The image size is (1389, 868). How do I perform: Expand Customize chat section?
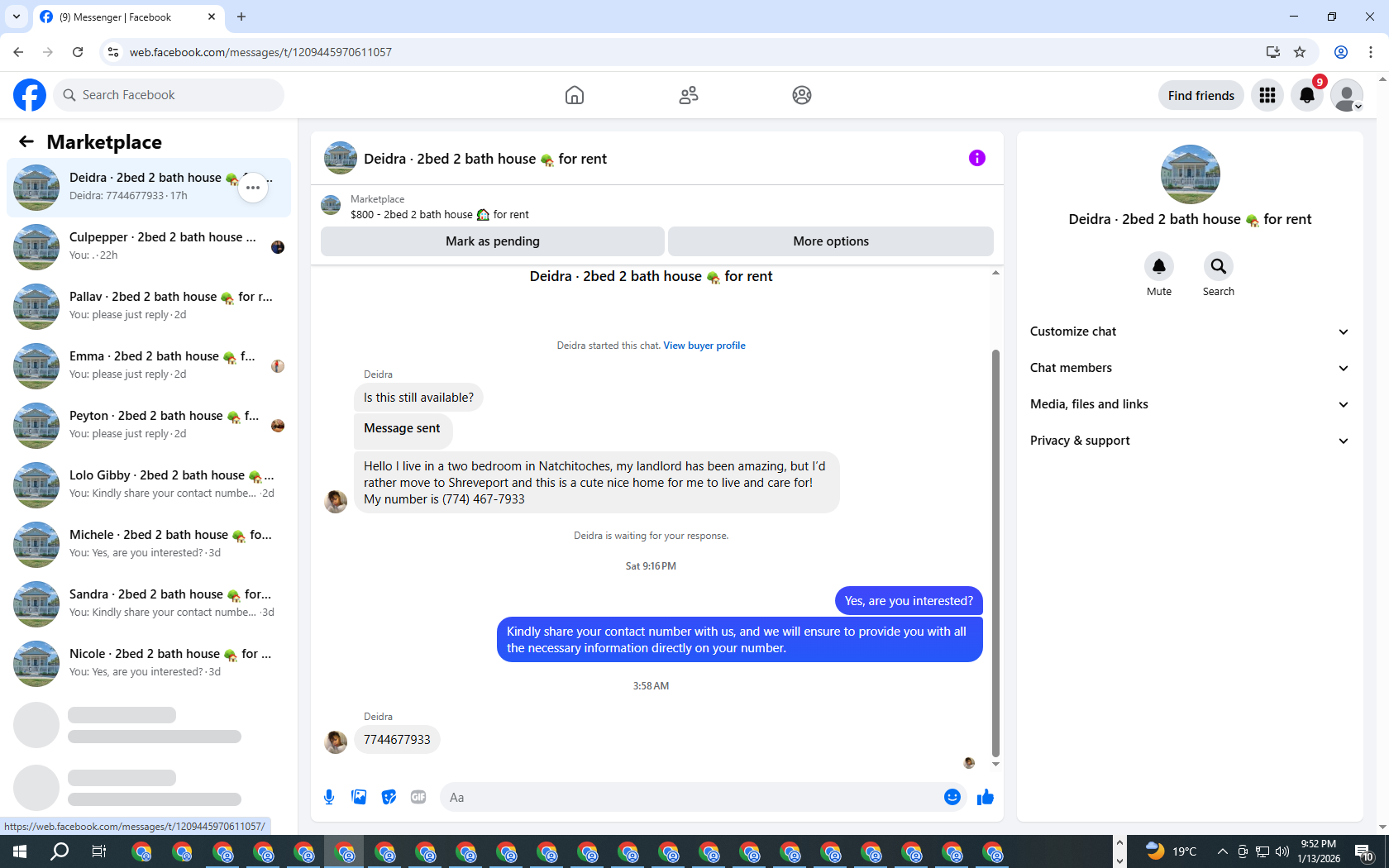coord(1190,331)
